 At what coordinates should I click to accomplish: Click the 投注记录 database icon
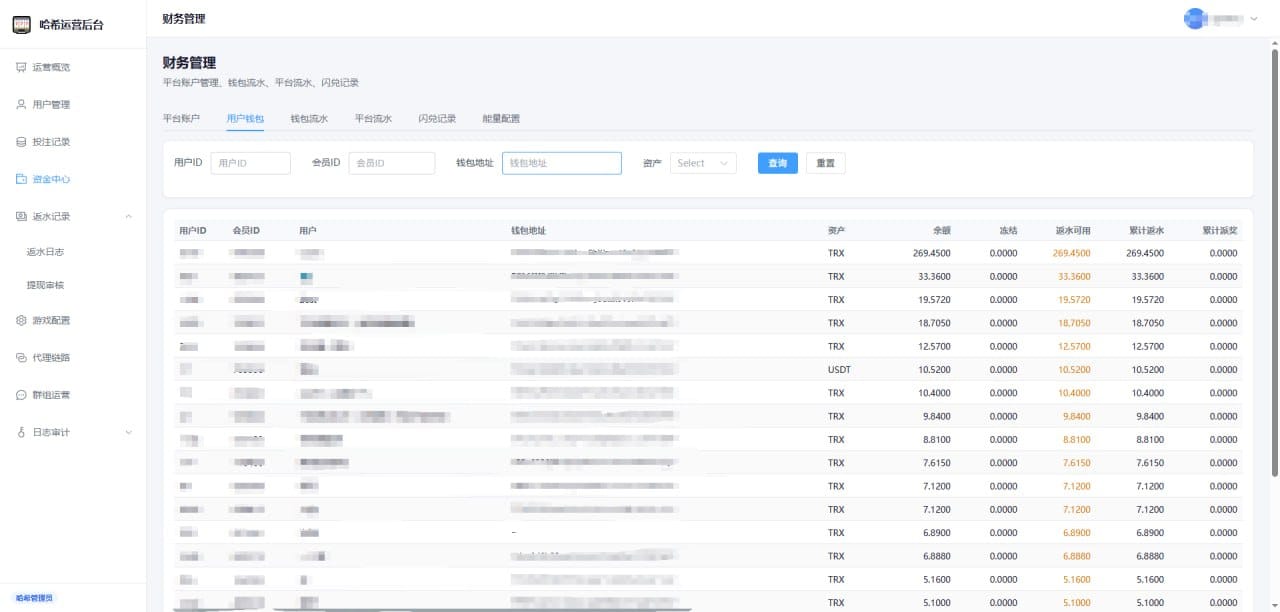(21, 142)
